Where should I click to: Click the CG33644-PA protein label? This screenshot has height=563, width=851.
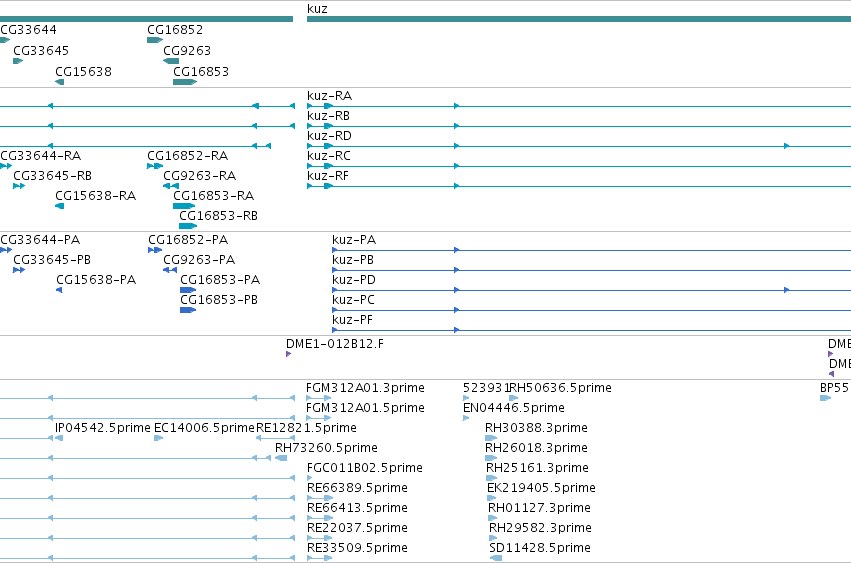[40, 240]
